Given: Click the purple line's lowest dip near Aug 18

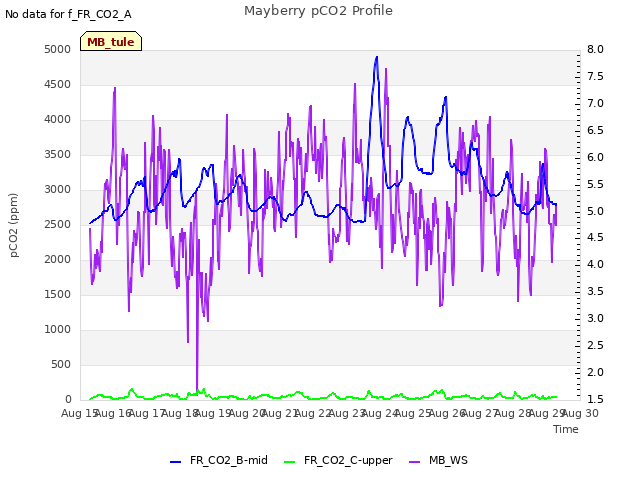Looking at the screenshot, I should point(197,393).
